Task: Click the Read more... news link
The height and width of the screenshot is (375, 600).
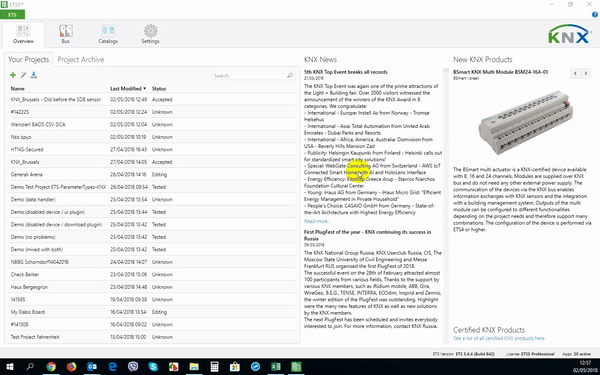Action: 317,221
